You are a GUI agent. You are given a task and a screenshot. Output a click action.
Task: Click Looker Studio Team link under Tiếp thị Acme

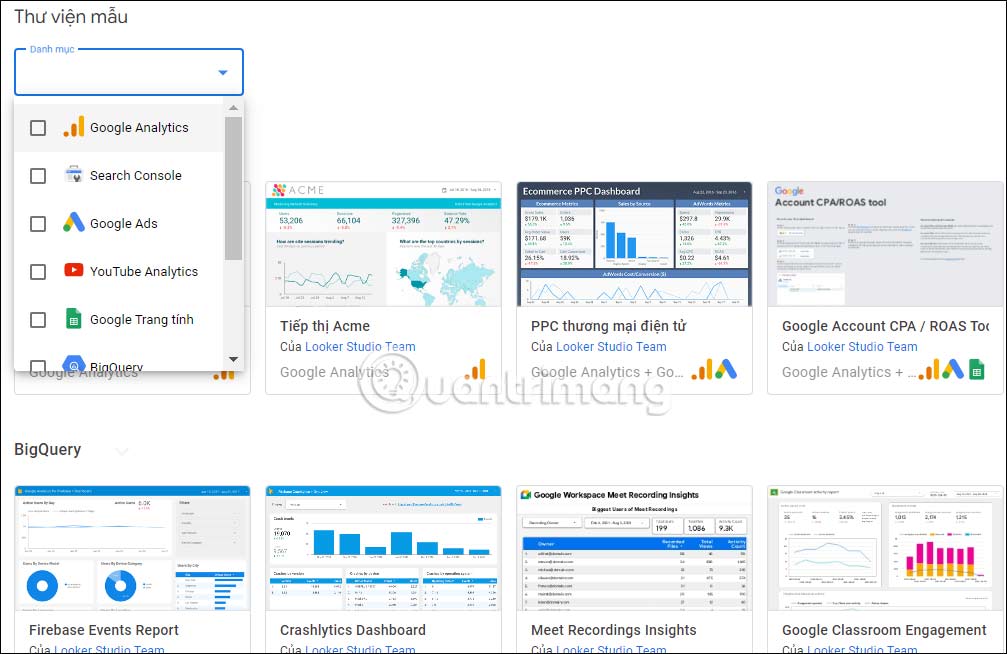click(x=360, y=347)
